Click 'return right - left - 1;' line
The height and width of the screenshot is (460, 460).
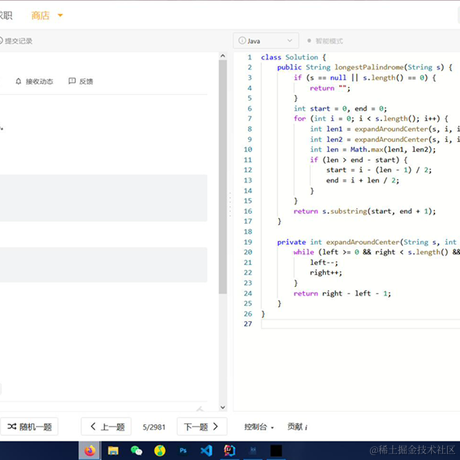[x=342, y=293]
